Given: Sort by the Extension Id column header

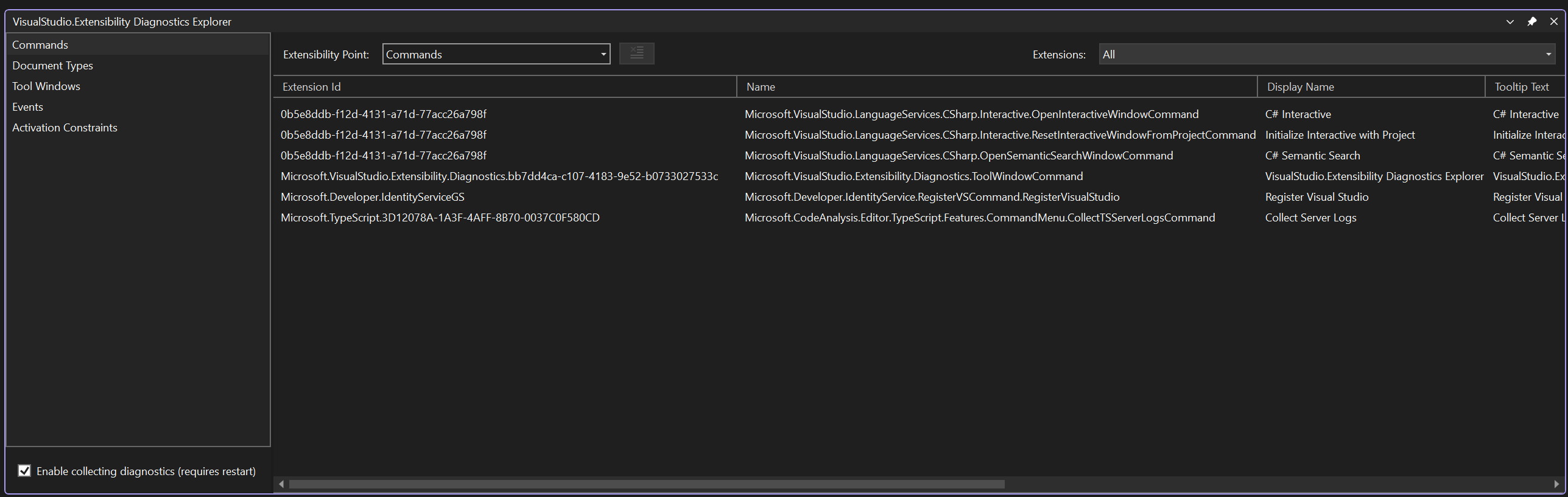Looking at the screenshot, I should (505, 86).
